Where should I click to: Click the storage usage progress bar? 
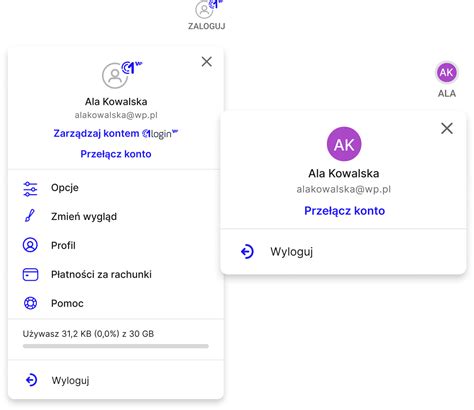[x=116, y=346]
